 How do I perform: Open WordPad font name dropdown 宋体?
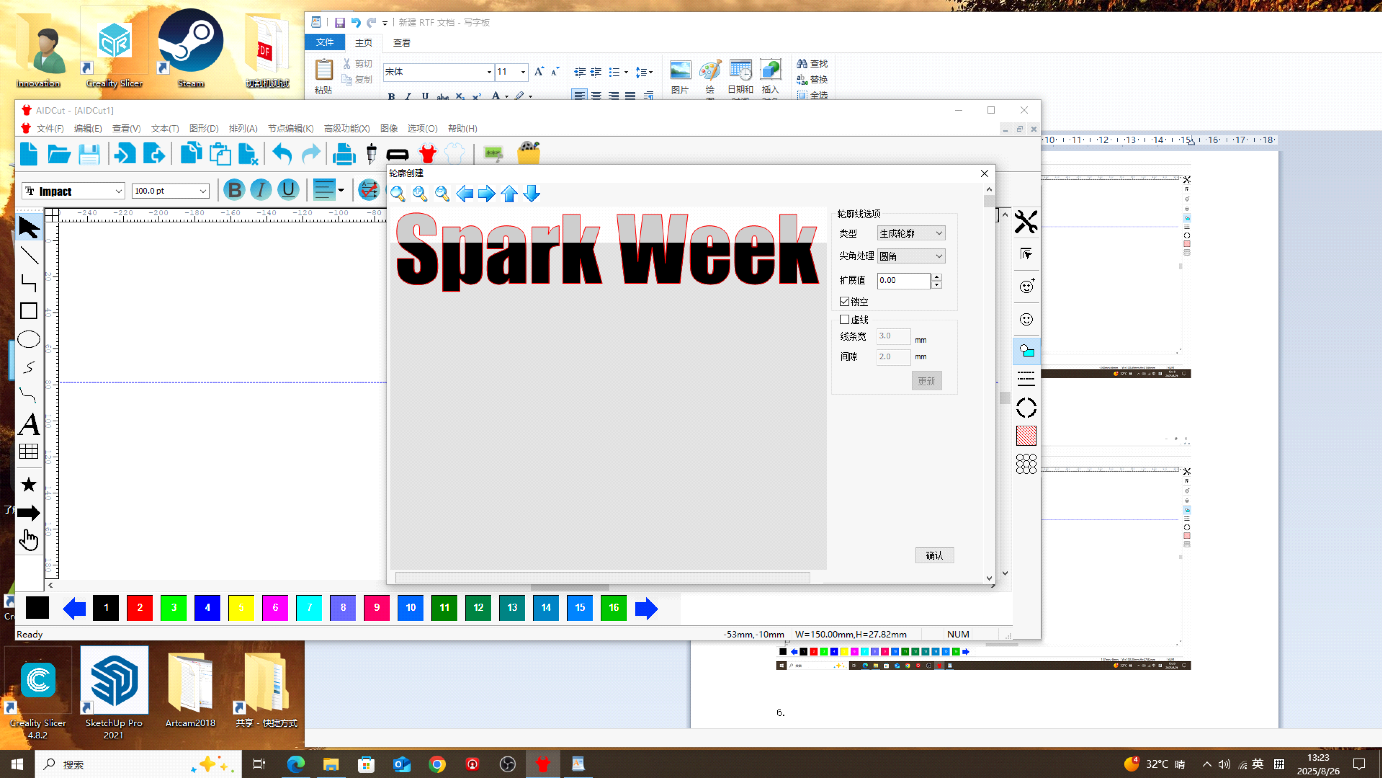489,72
